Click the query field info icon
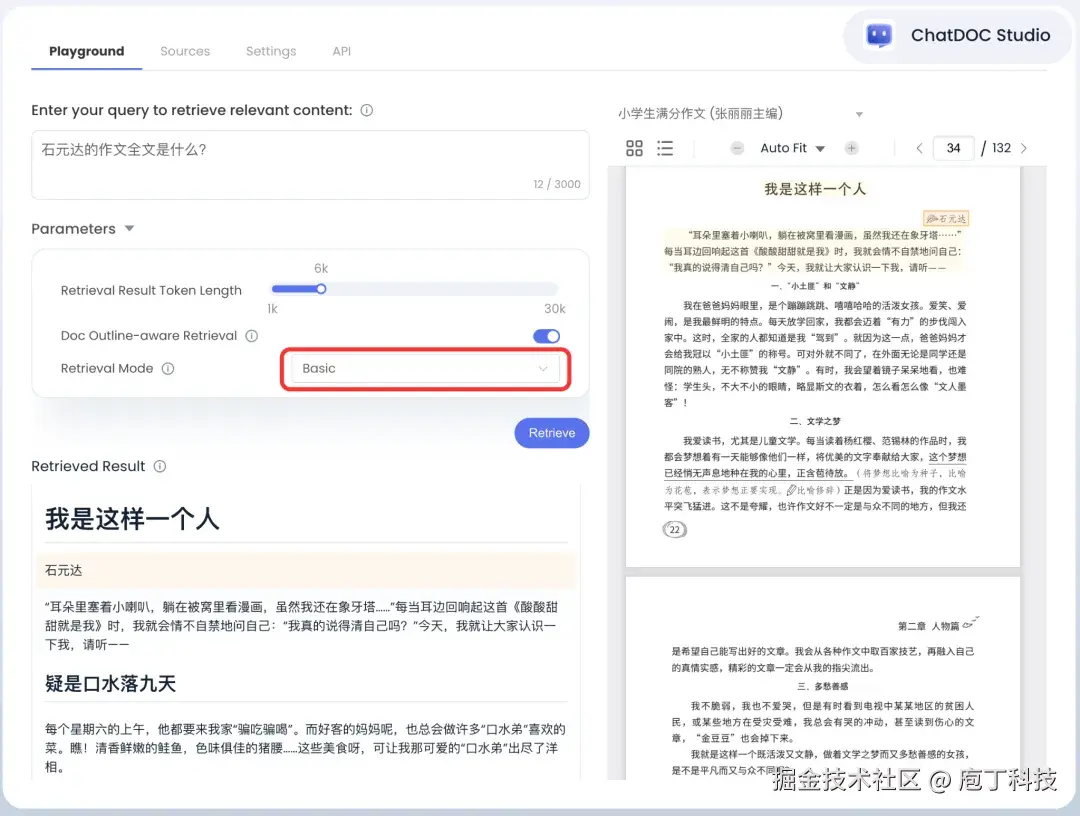Screen dimensions: 1080x816 366,110
